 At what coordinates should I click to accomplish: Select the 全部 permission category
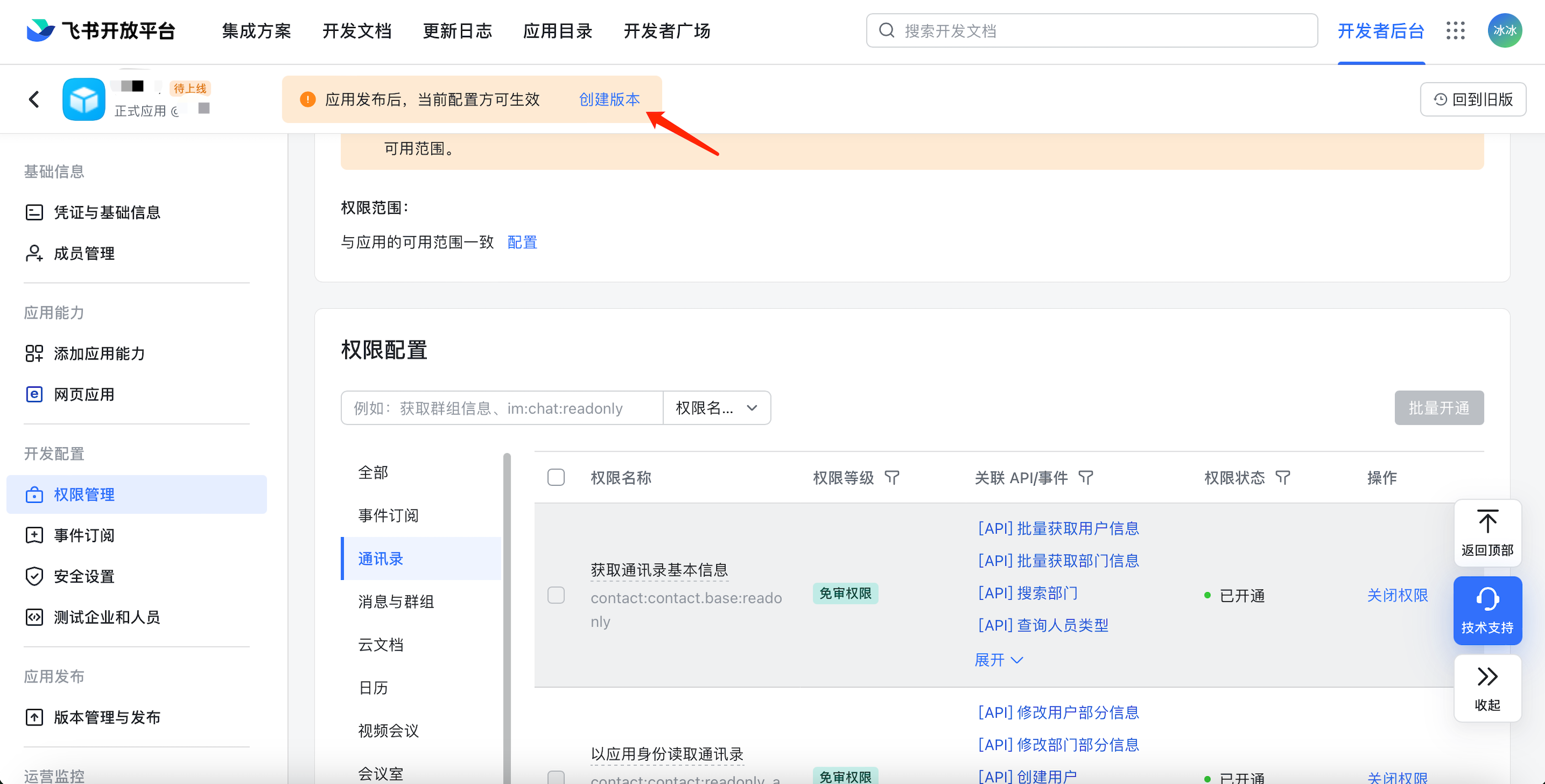[421, 472]
